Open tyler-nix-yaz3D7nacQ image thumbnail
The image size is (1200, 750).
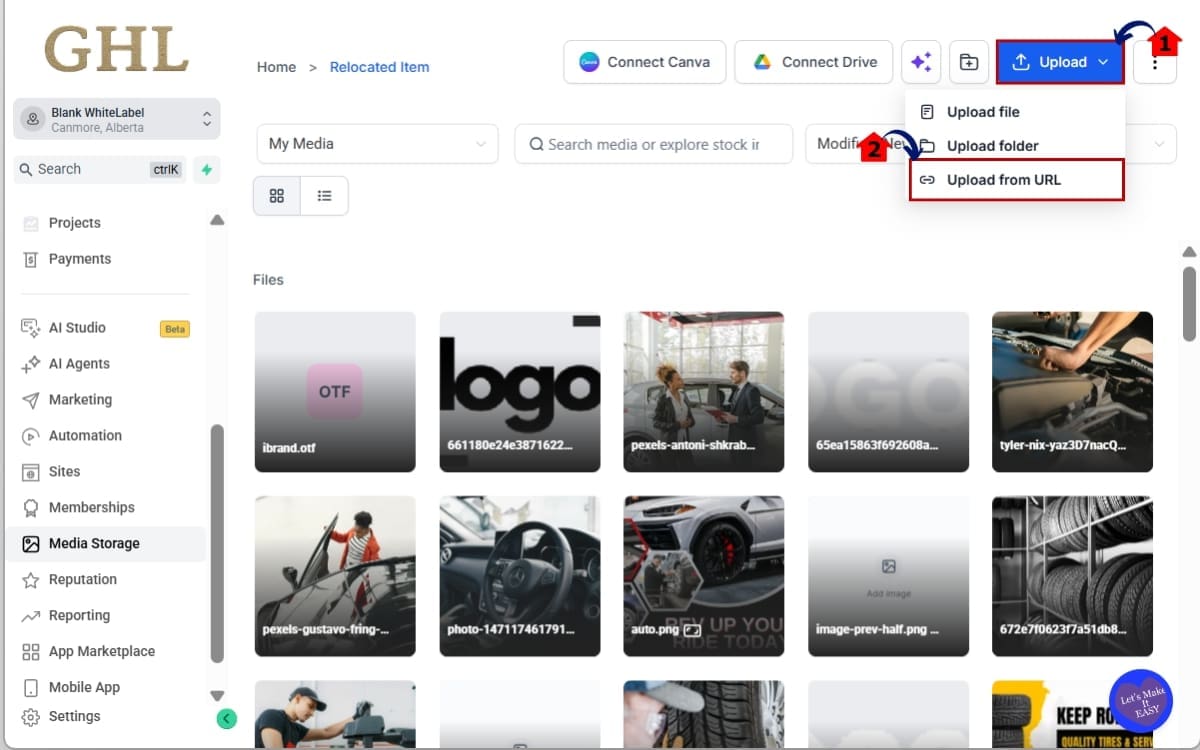[x=1072, y=392]
